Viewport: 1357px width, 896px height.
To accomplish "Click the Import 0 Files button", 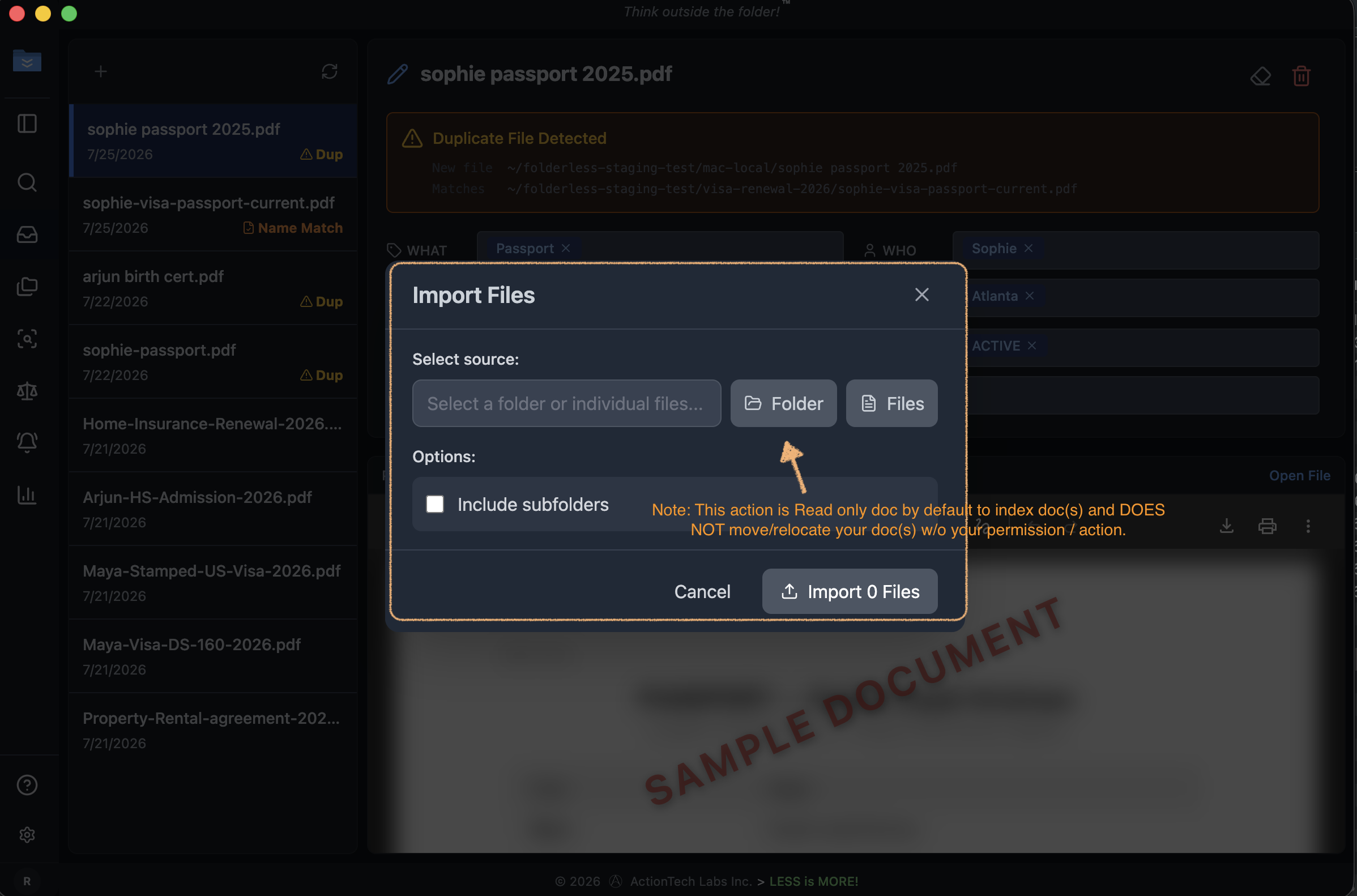I will click(x=850, y=591).
